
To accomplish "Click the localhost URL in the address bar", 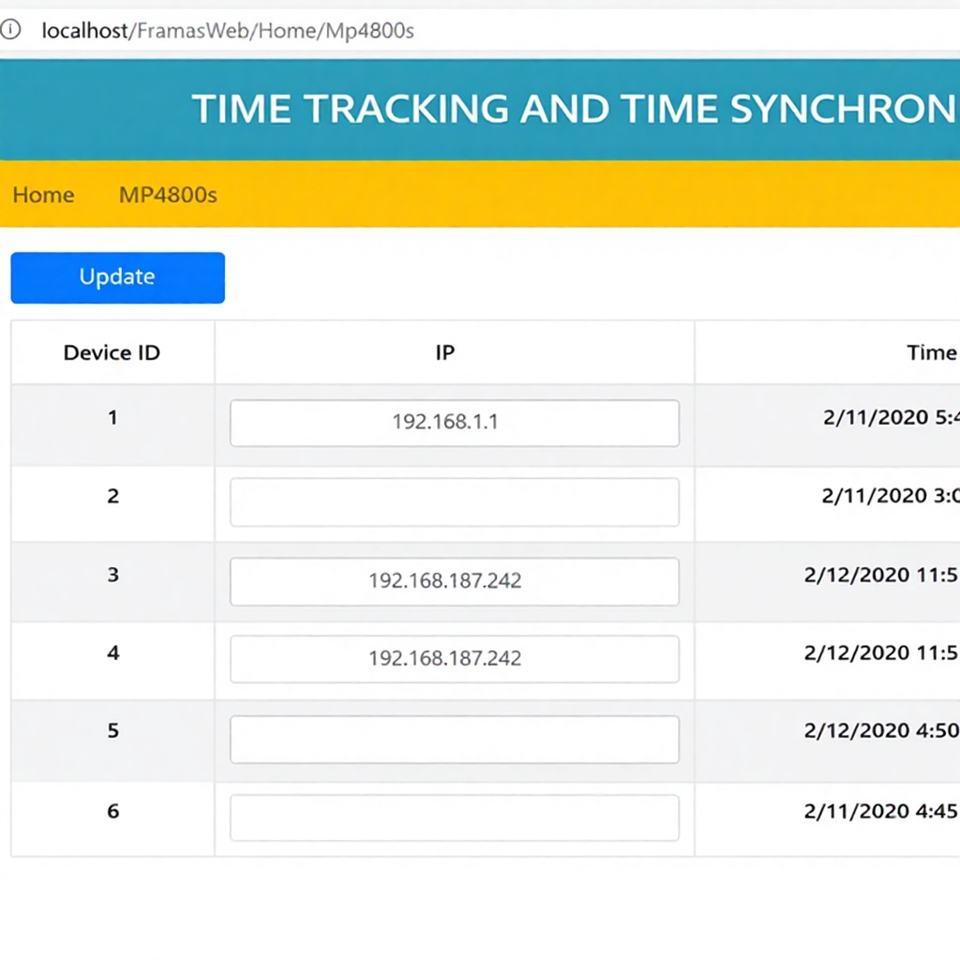I will pos(227,31).
